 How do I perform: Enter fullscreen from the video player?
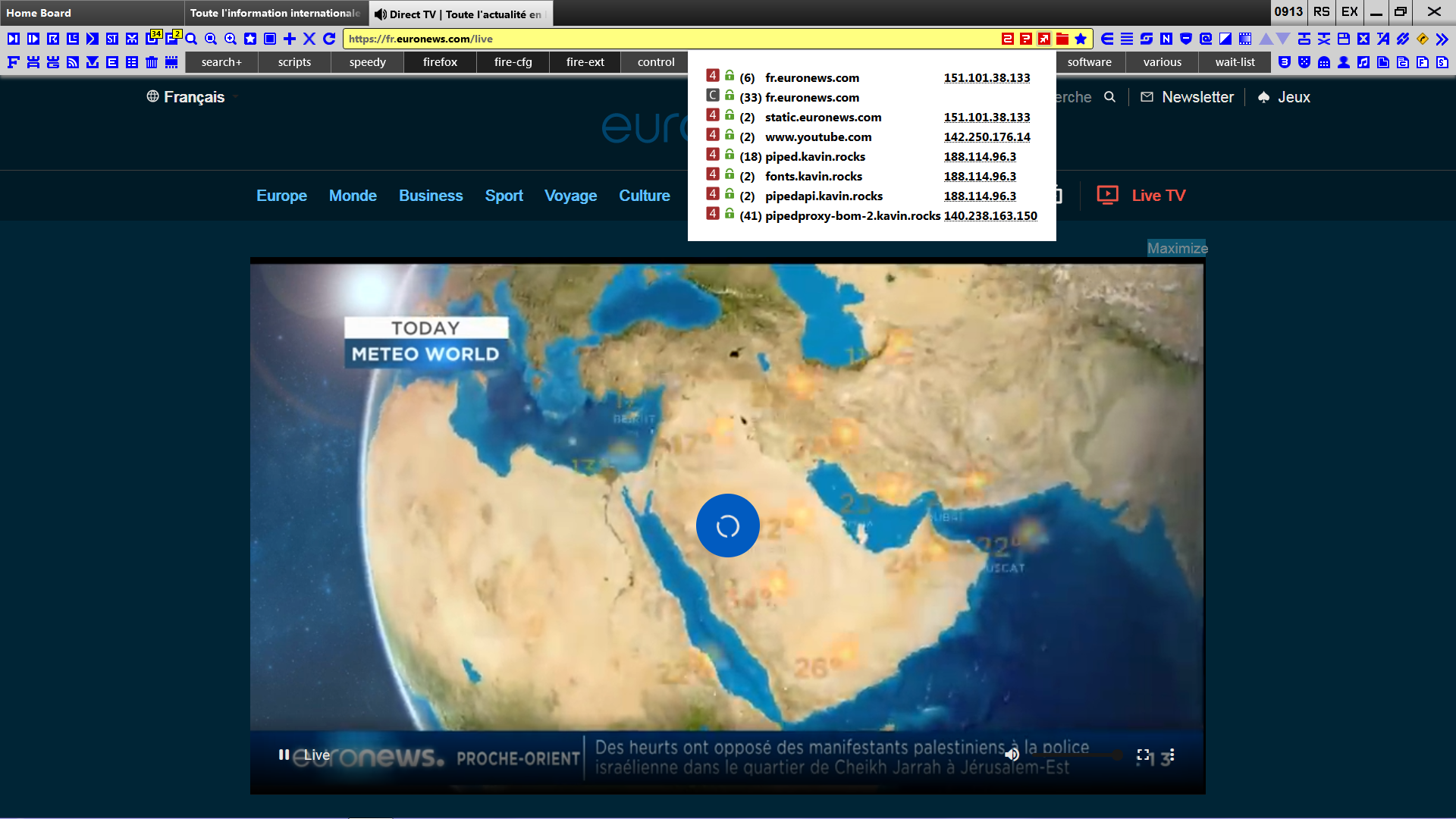coord(1143,755)
